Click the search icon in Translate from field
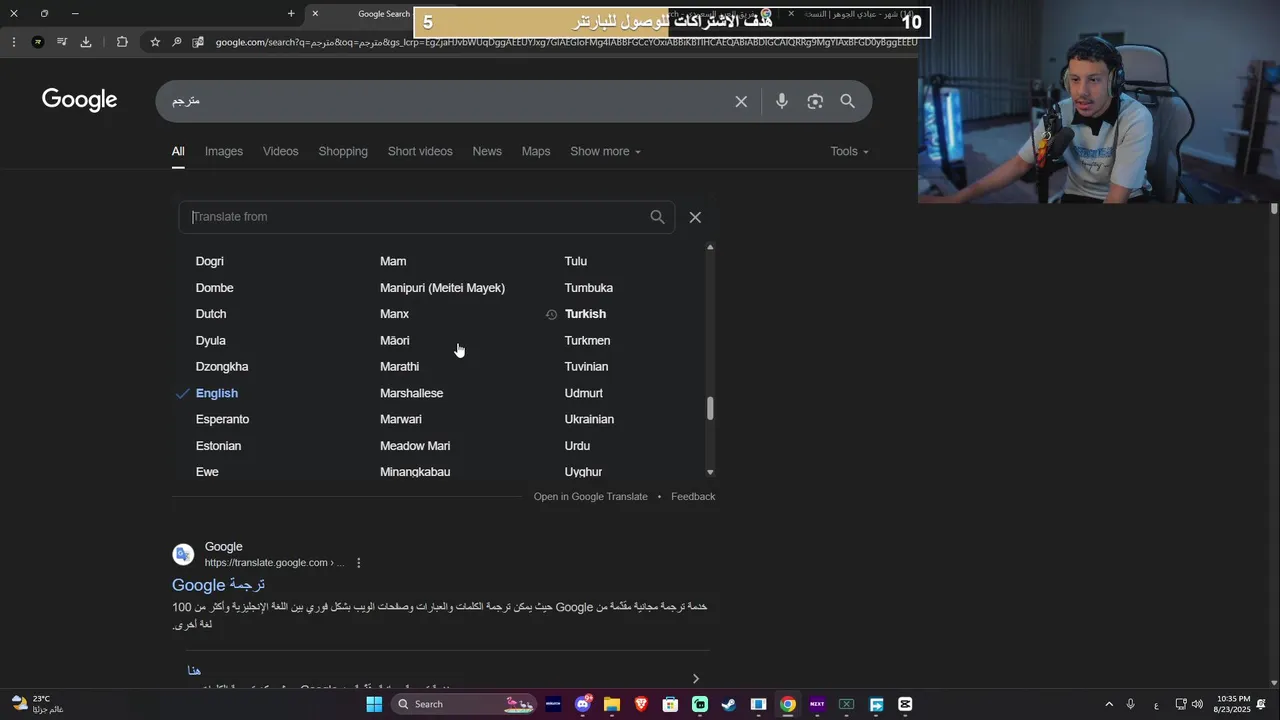Screen dimensions: 1280x720 pyautogui.click(x=657, y=217)
